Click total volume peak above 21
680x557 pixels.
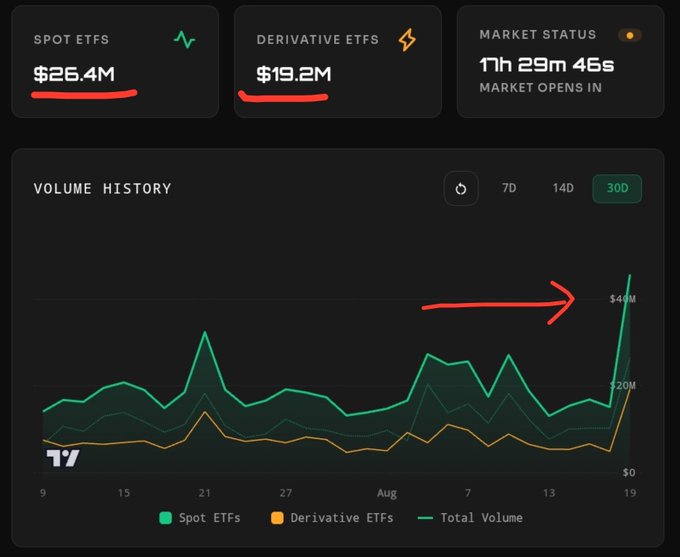click(x=205, y=333)
